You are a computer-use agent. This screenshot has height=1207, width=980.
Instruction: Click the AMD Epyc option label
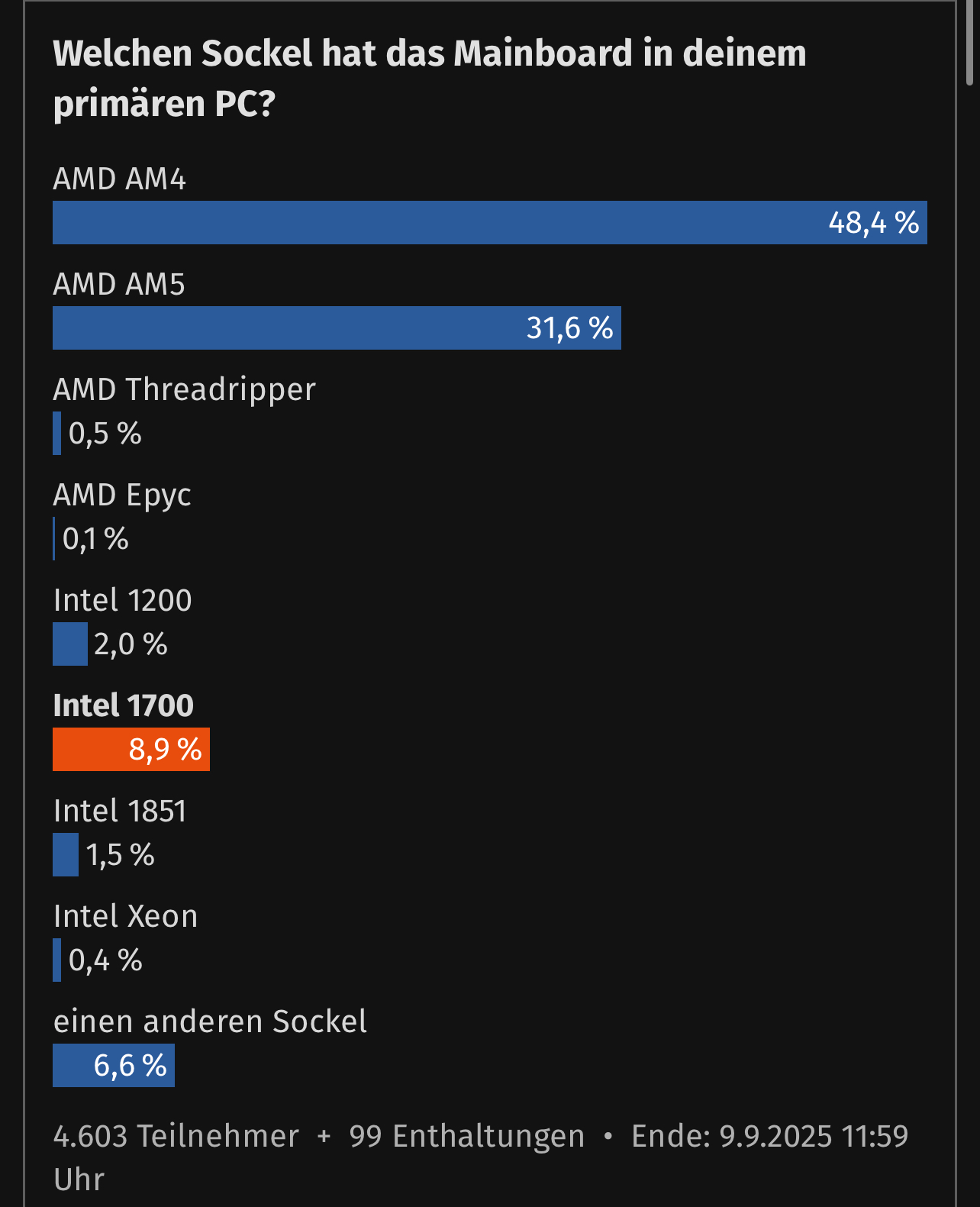tap(122, 495)
